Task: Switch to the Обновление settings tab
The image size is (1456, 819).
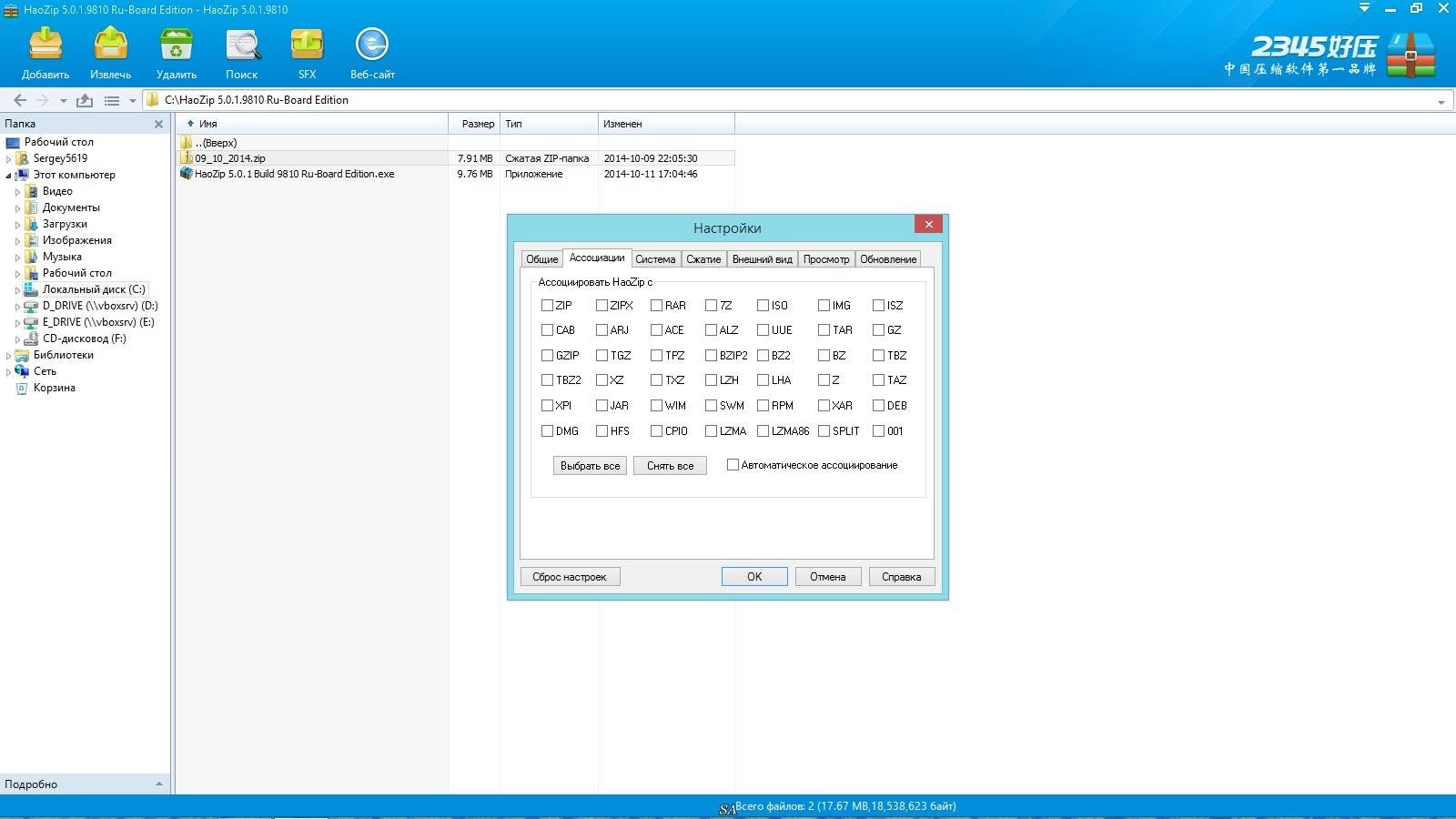Action: (888, 259)
